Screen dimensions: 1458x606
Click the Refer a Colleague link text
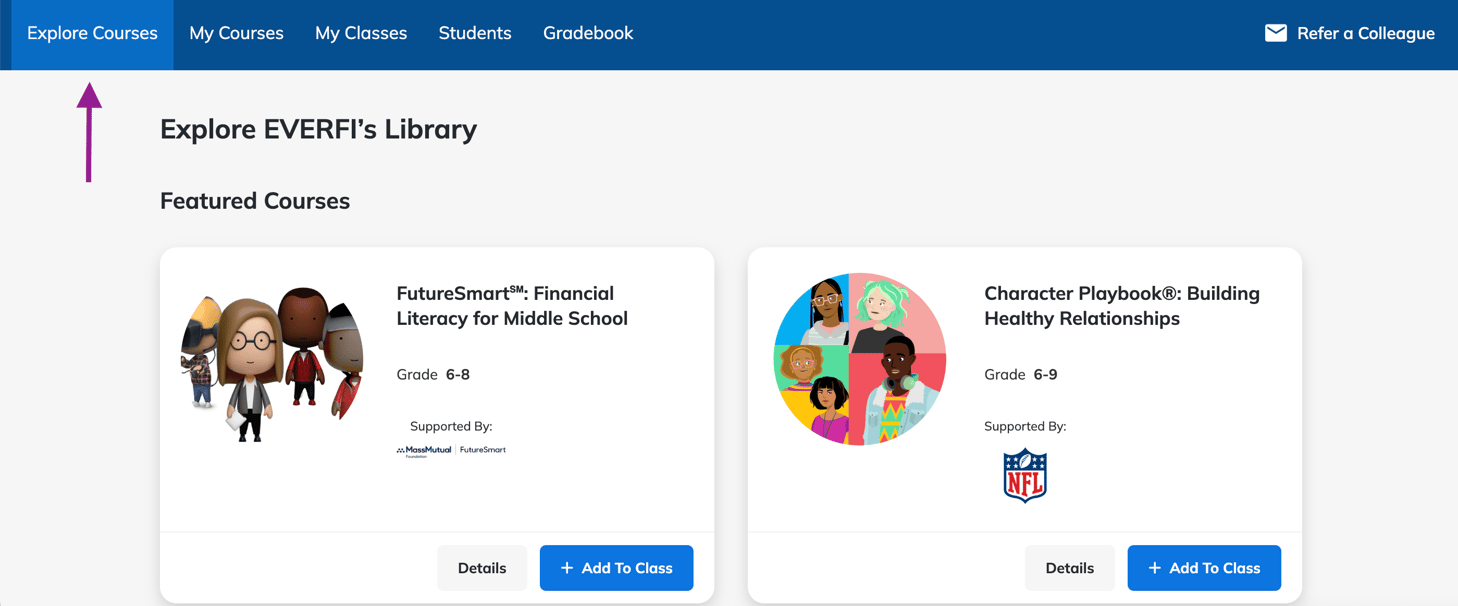click(x=1365, y=33)
